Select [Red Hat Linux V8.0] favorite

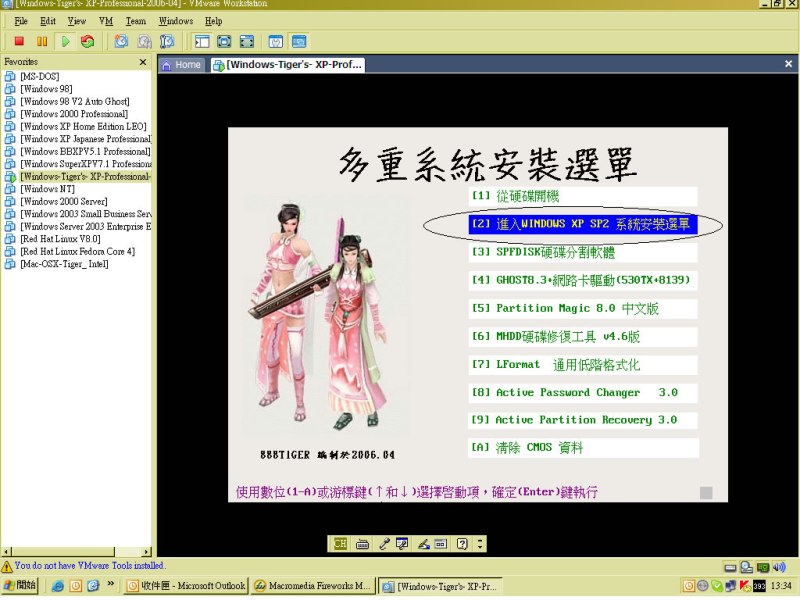pos(60,239)
